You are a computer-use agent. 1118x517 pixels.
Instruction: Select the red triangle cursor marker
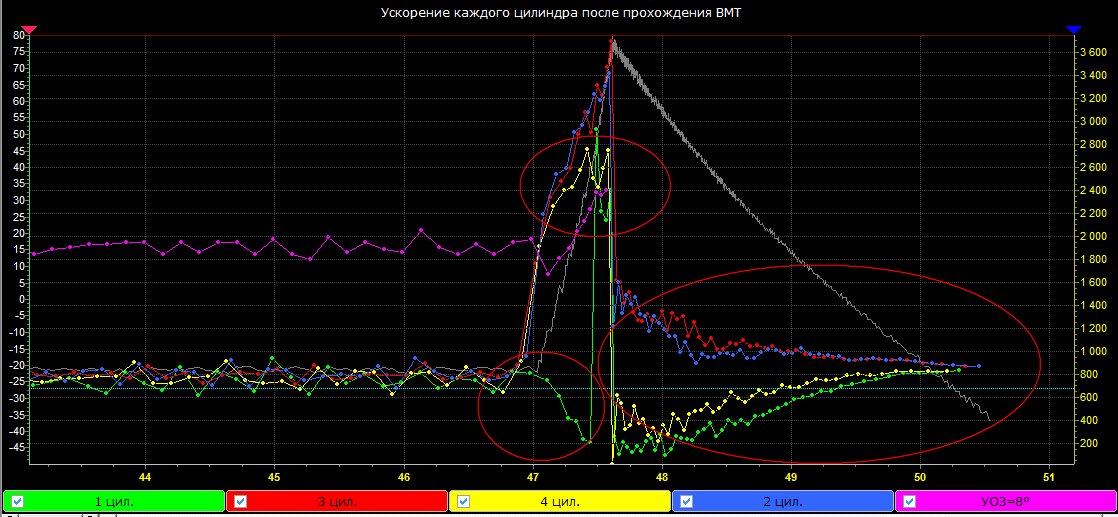[x=29, y=30]
